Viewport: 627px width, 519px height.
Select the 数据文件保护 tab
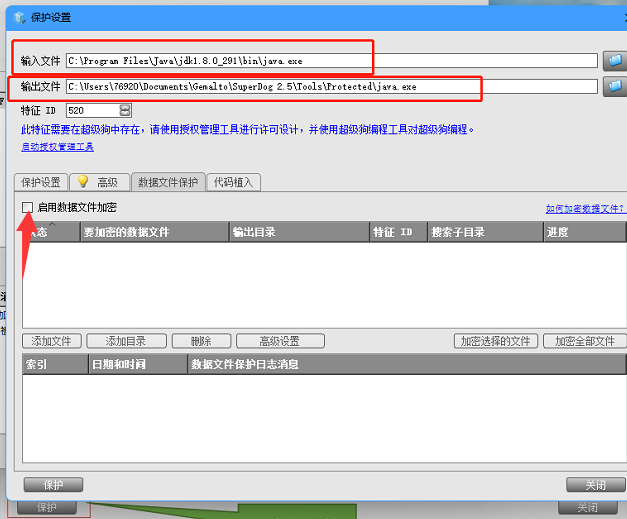coord(168,182)
